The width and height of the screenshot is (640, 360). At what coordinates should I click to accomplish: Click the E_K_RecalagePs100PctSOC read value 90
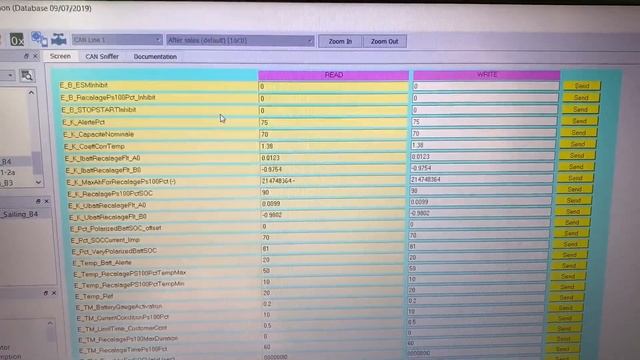[x=333, y=192]
